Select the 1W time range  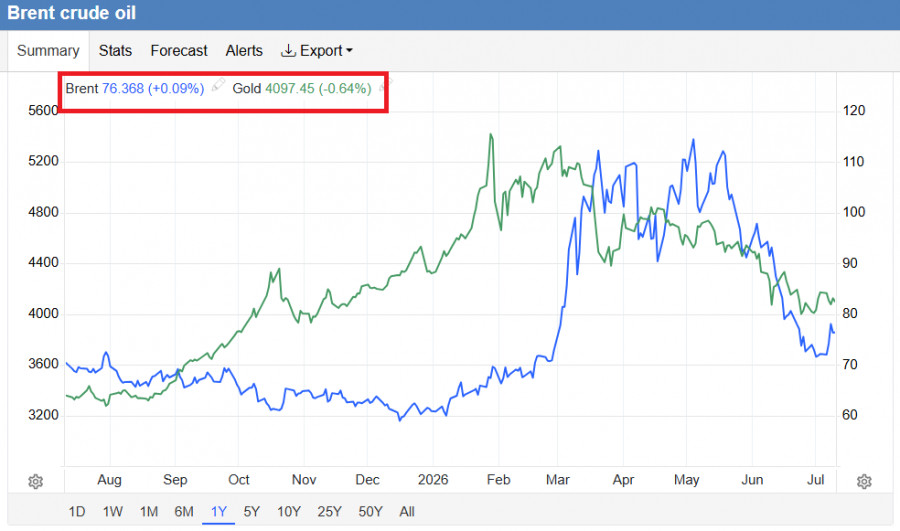coord(112,511)
